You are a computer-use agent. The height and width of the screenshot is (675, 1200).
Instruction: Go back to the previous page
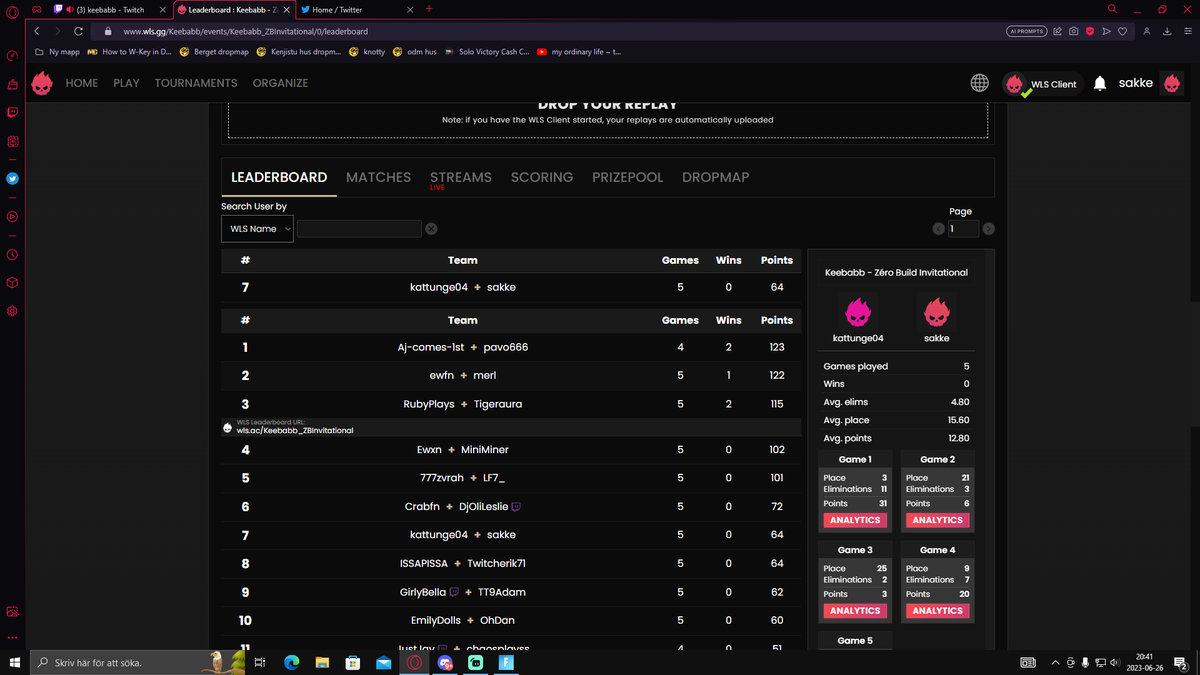[x=37, y=31]
